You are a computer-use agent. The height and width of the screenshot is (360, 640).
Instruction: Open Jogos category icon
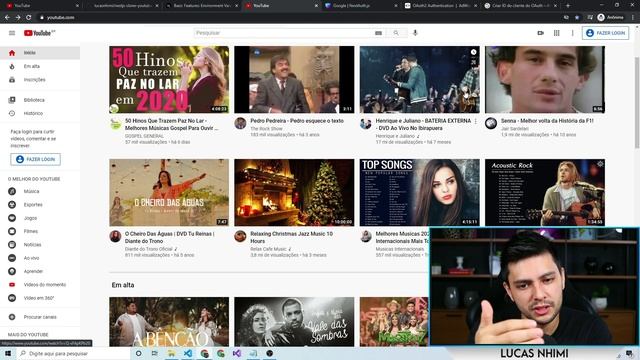tap(12, 218)
